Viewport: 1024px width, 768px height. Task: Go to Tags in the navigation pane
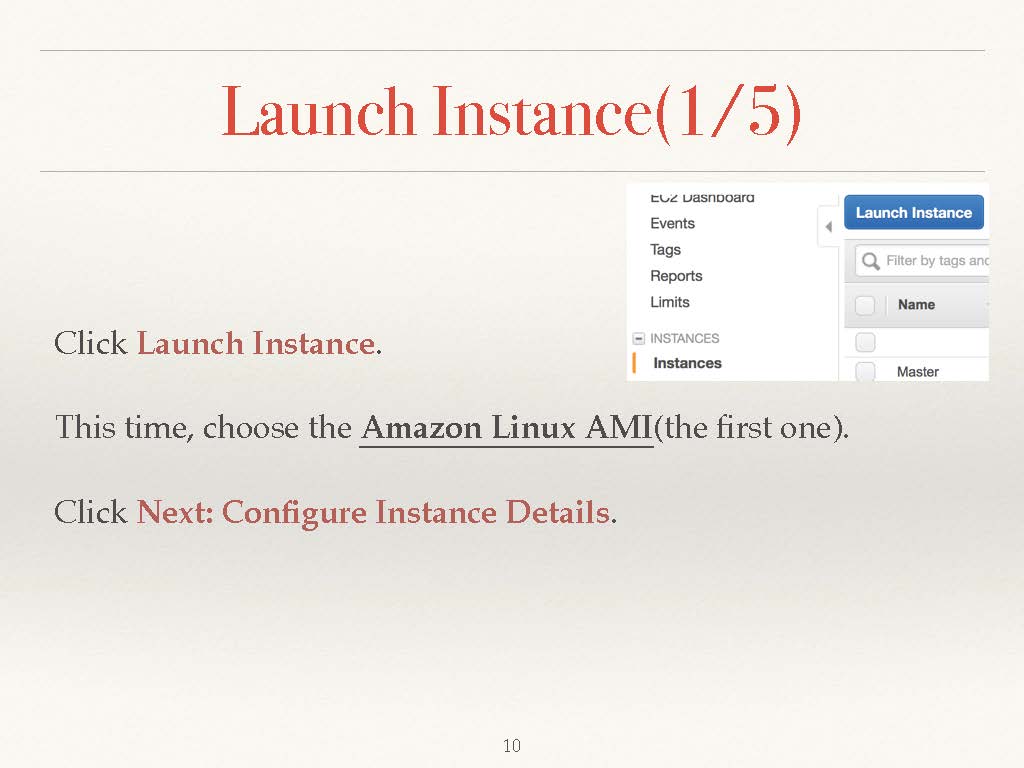pyautogui.click(x=665, y=250)
